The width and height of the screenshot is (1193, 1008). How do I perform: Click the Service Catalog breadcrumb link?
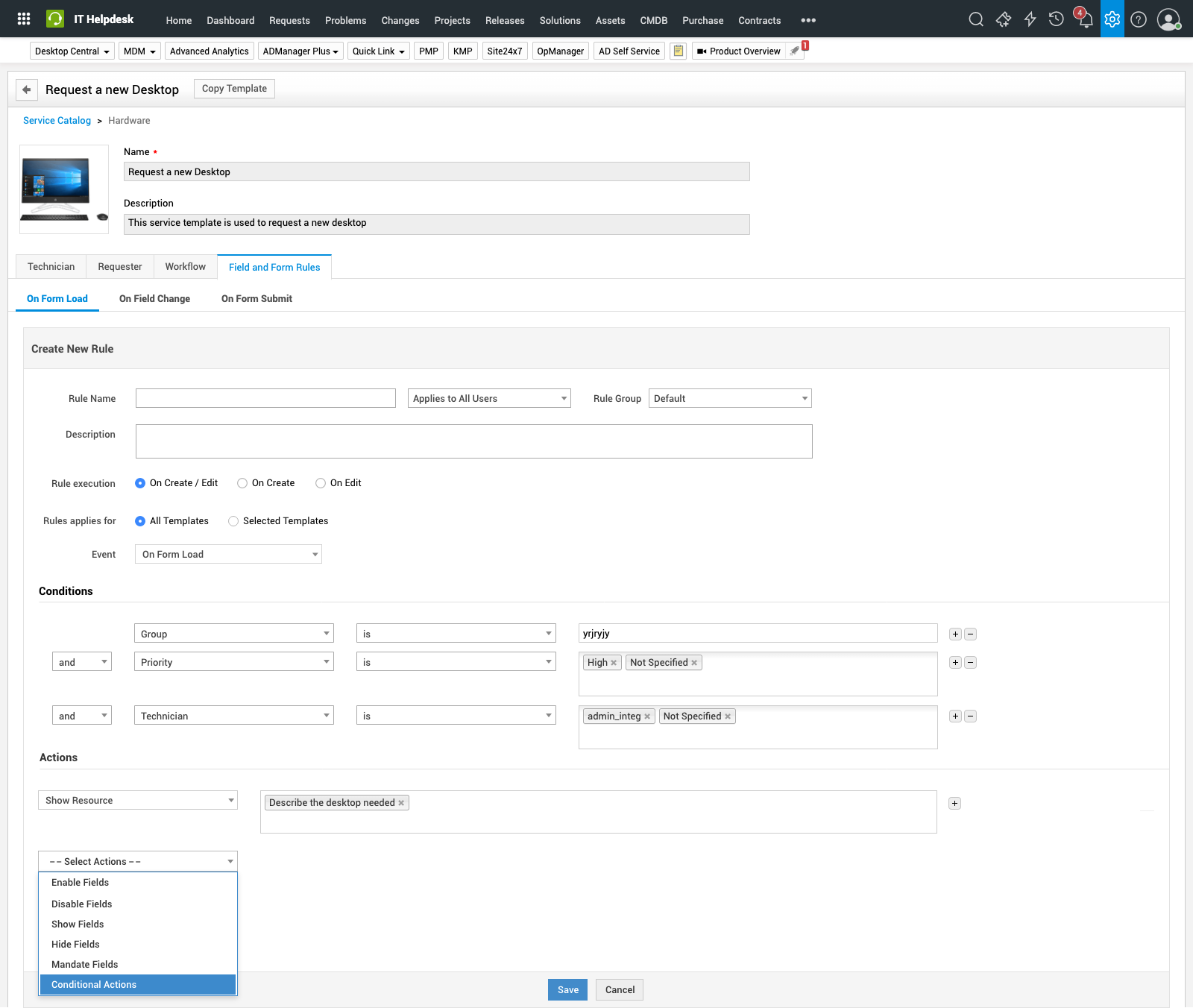[57, 120]
